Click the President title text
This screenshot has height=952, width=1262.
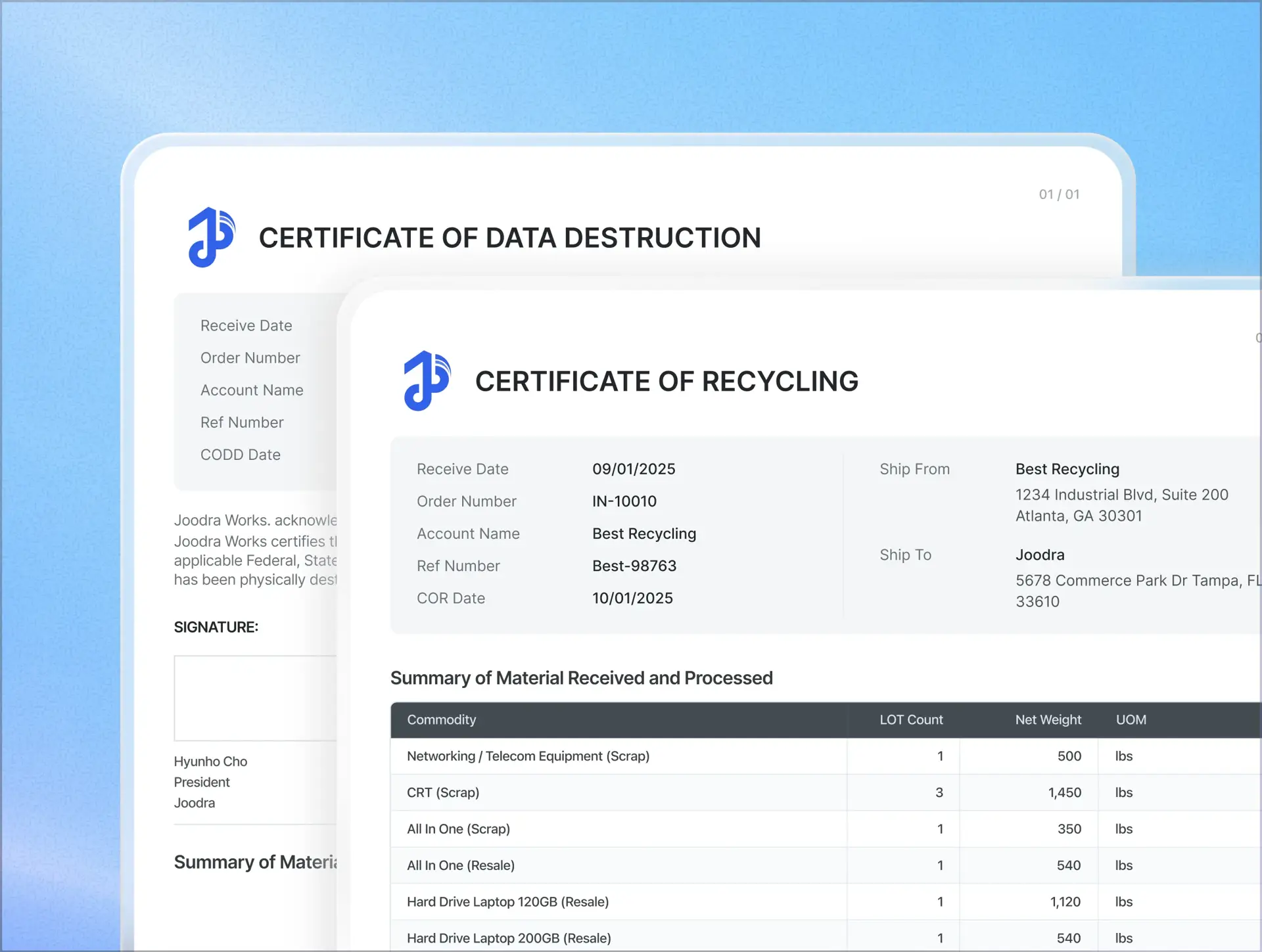pos(202,782)
